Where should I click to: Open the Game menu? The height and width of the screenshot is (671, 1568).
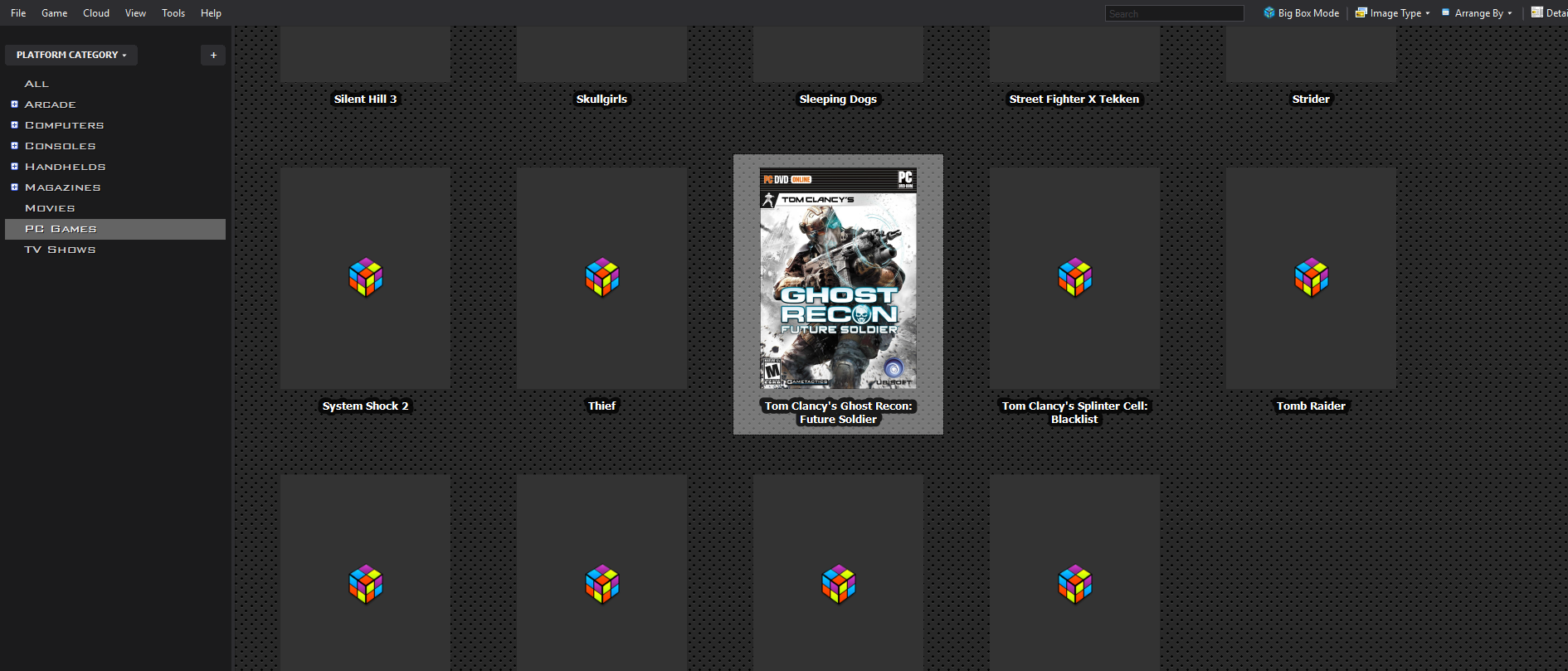pos(55,13)
